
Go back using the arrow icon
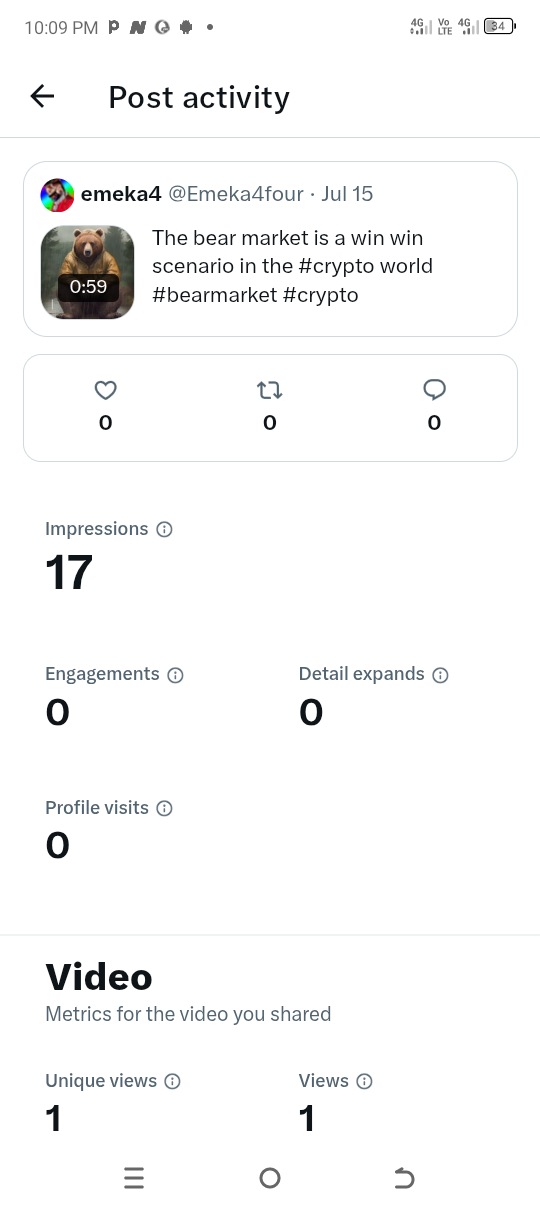click(42, 96)
